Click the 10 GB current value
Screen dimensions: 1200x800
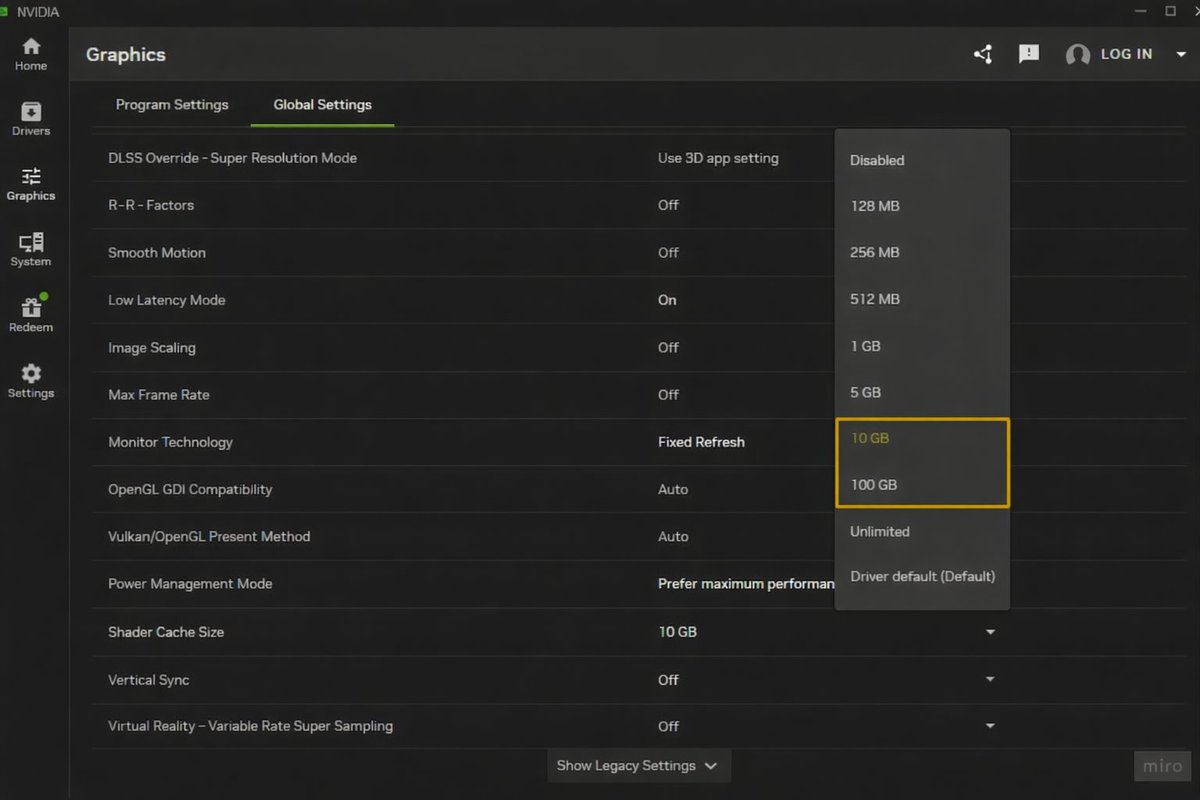point(677,632)
